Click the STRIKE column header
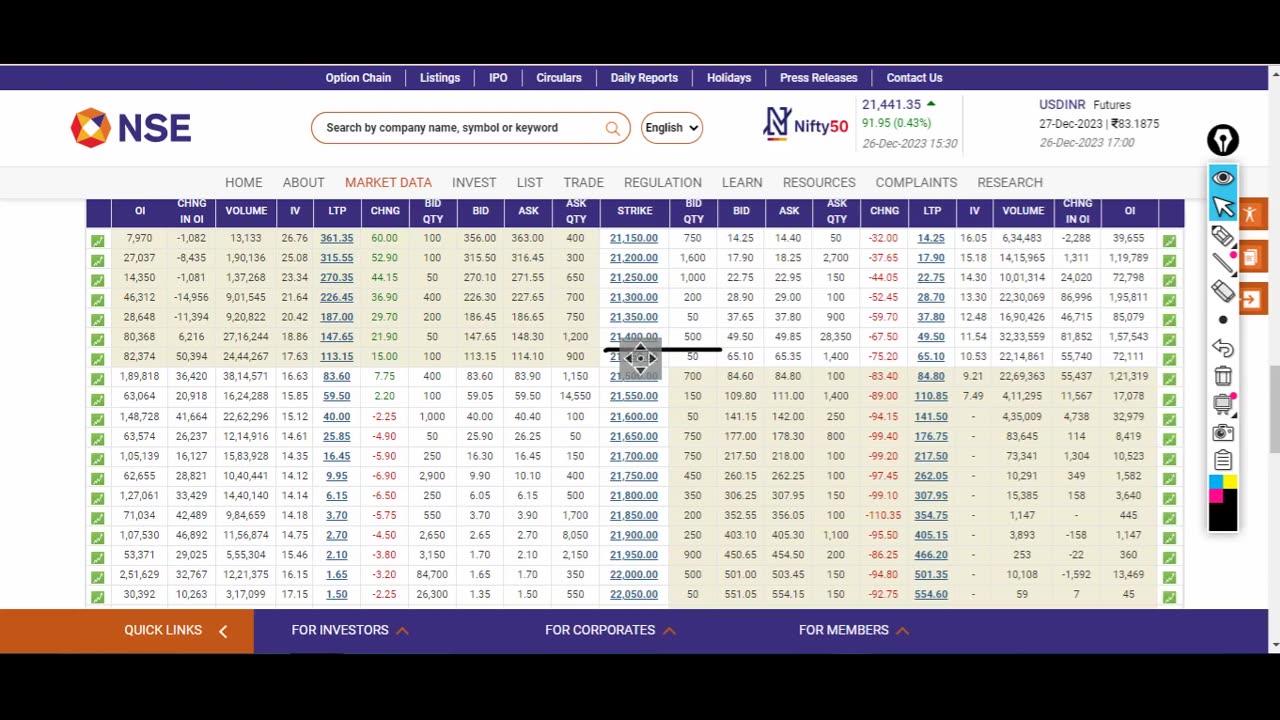The height and width of the screenshot is (720, 1280). point(635,211)
